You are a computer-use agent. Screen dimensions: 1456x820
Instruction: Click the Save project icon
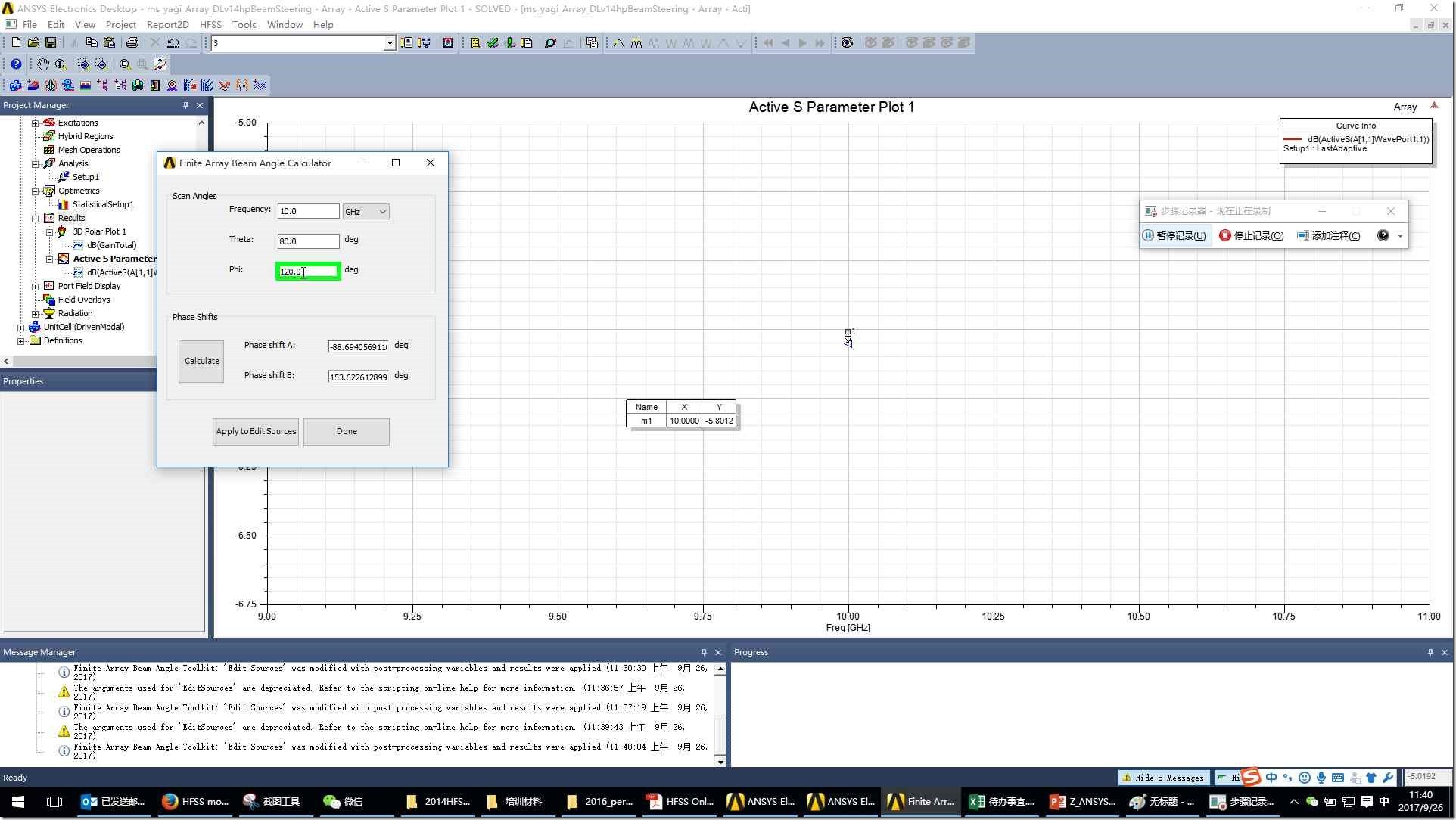[x=51, y=43]
